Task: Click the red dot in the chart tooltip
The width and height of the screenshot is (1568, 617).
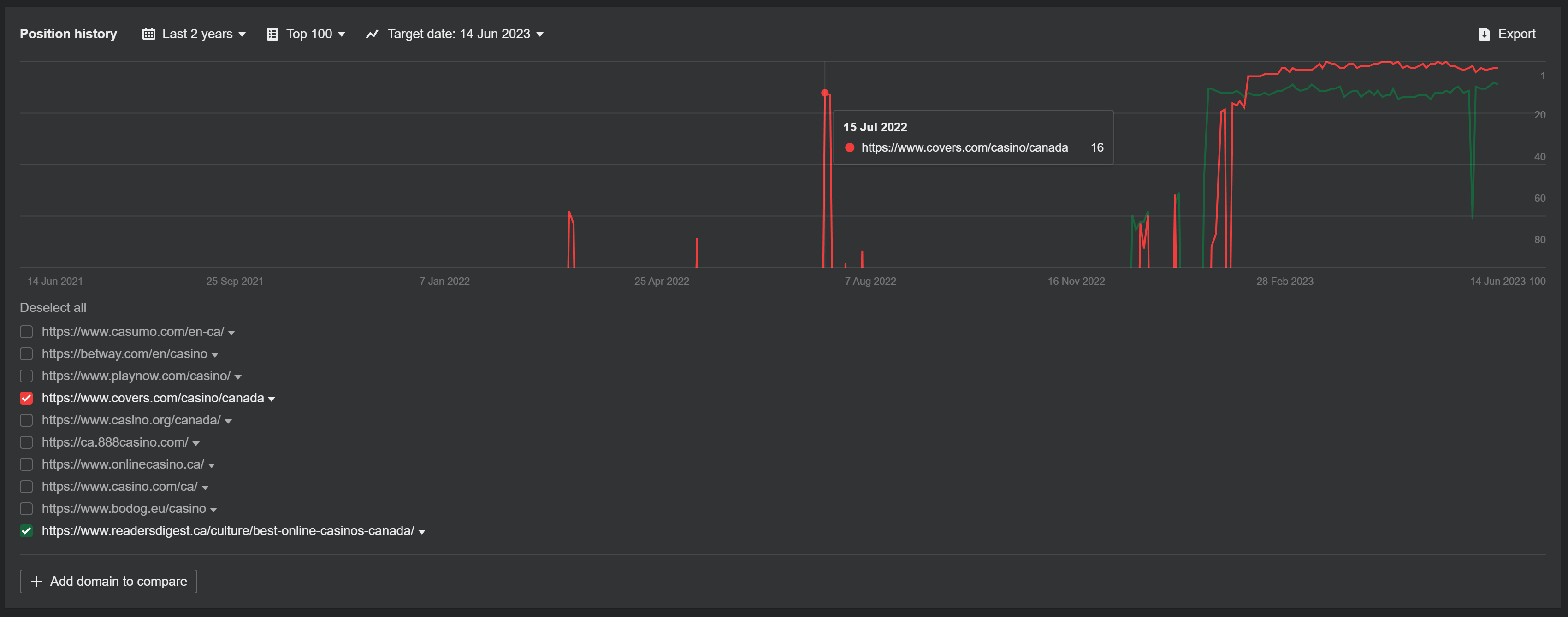Action: pos(850,148)
